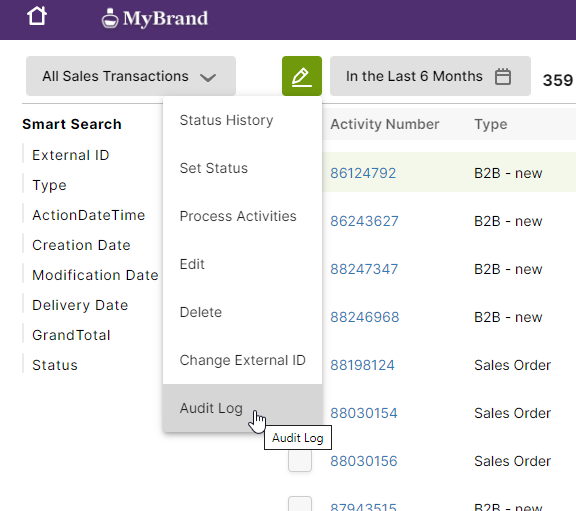Open In the Last 6 Months filter
The image size is (576, 511).
tap(430, 76)
